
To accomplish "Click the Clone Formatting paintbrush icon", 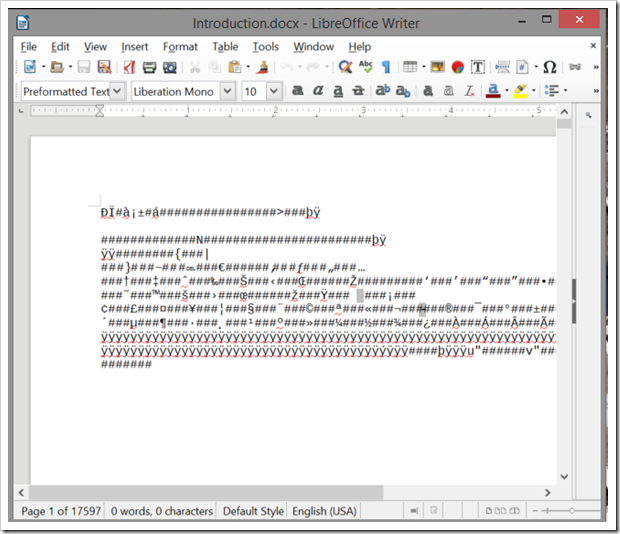I will point(262,68).
